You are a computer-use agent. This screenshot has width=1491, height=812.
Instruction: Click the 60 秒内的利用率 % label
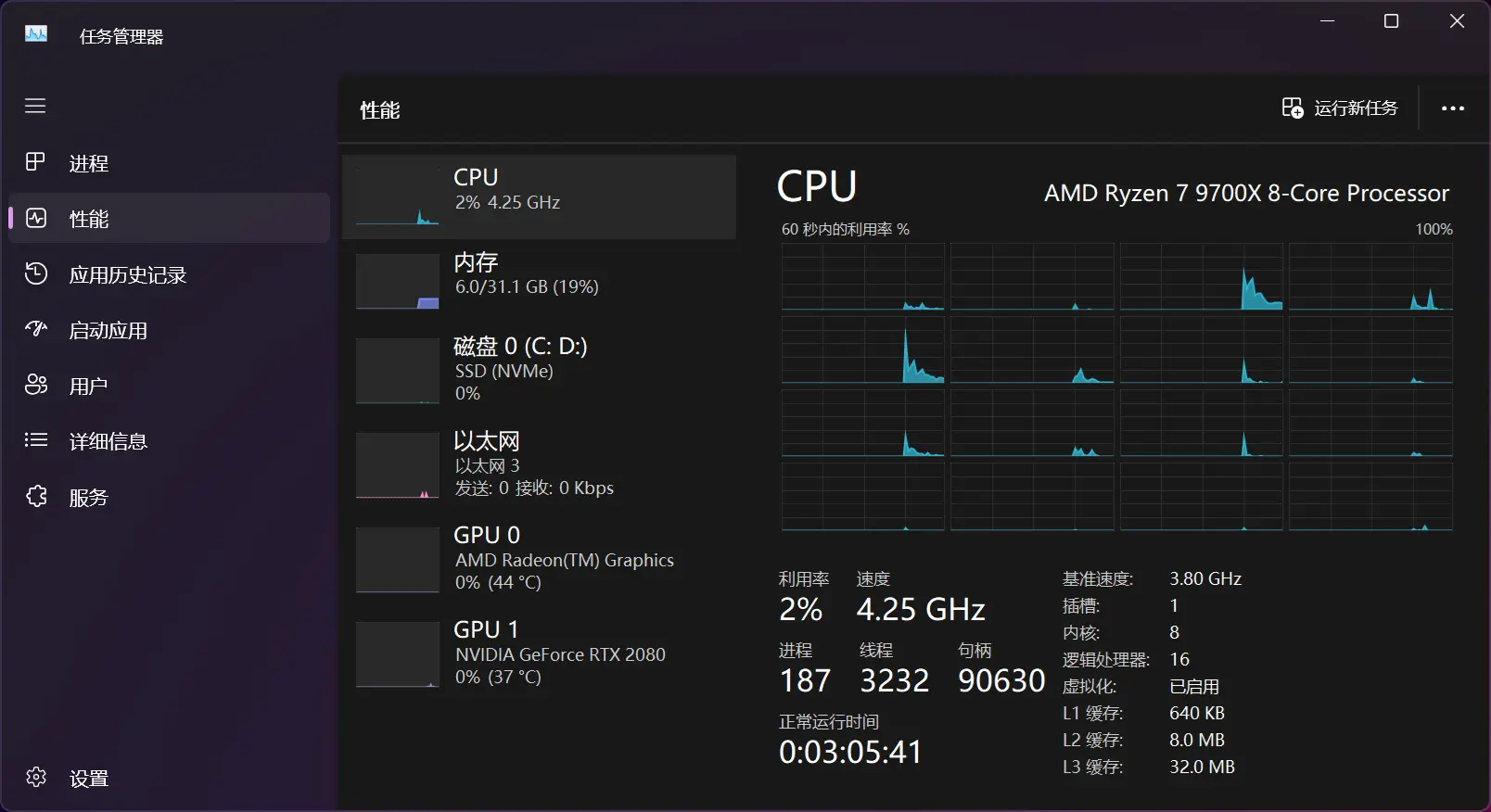pos(845,229)
